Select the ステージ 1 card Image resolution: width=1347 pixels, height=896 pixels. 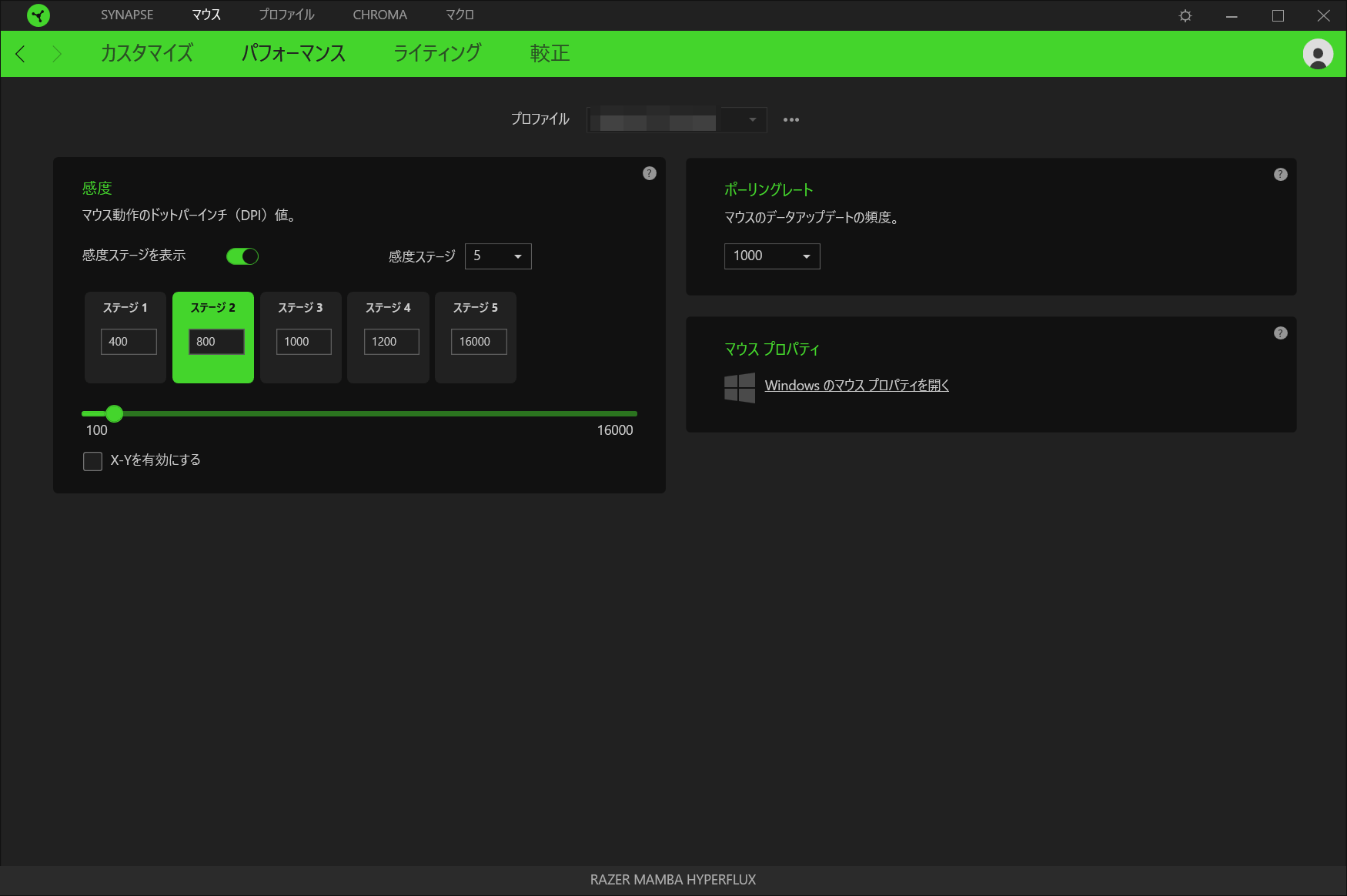coord(125,337)
